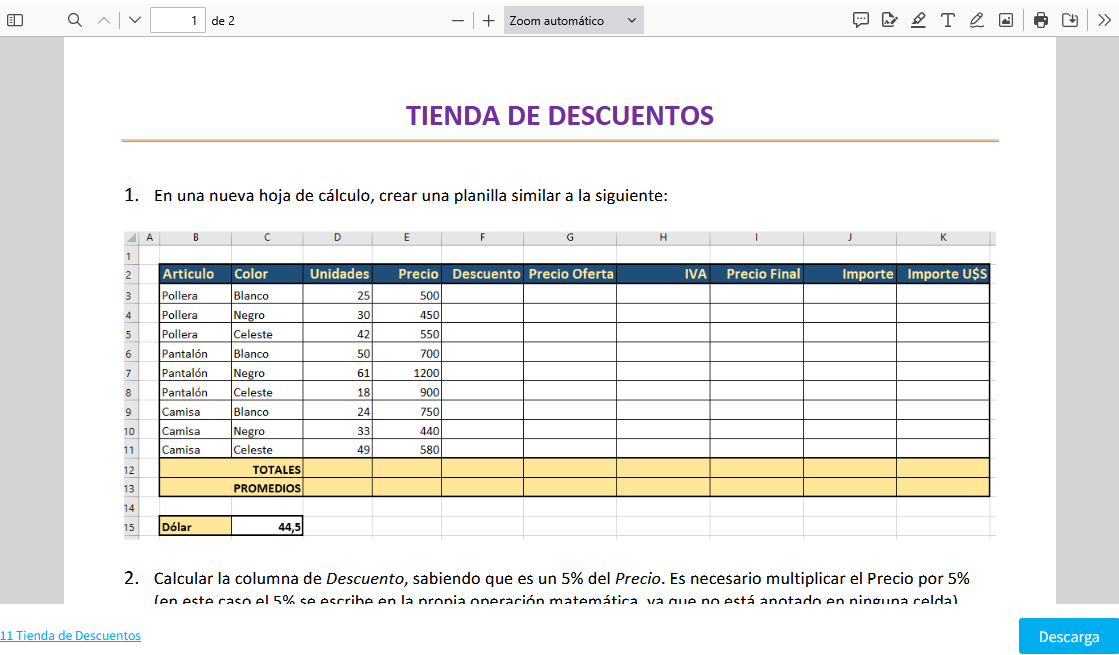Viewport: 1119px width, 655px height.
Task: Toggle the sidebar panel
Action: pyautogui.click(x=15, y=20)
